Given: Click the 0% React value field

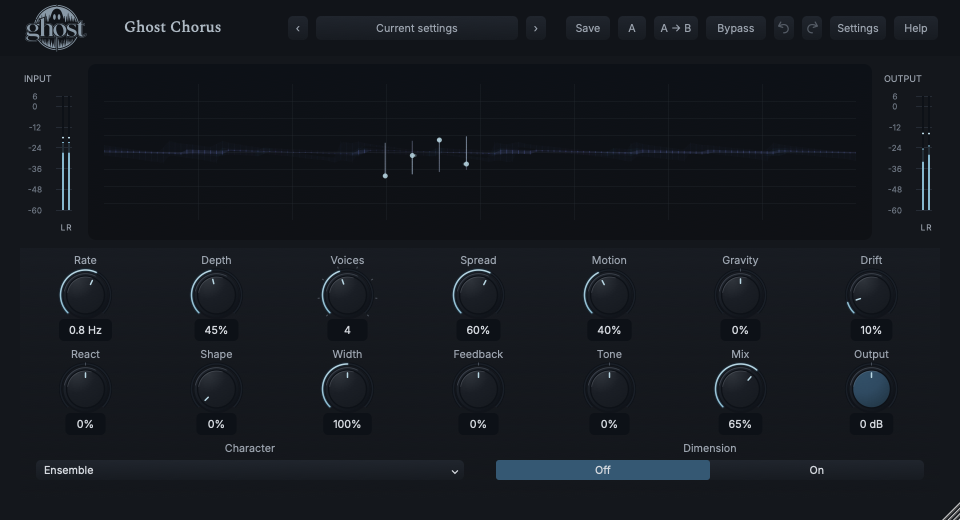Looking at the screenshot, I should 85,424.
